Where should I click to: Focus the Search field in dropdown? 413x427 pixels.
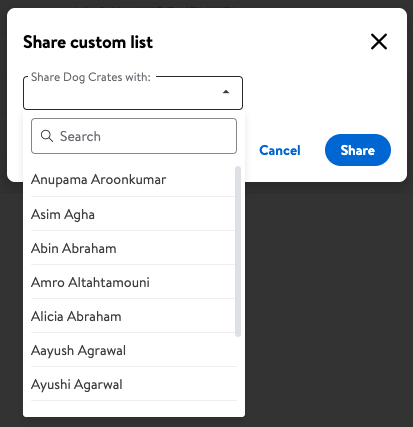click(134, 136)
